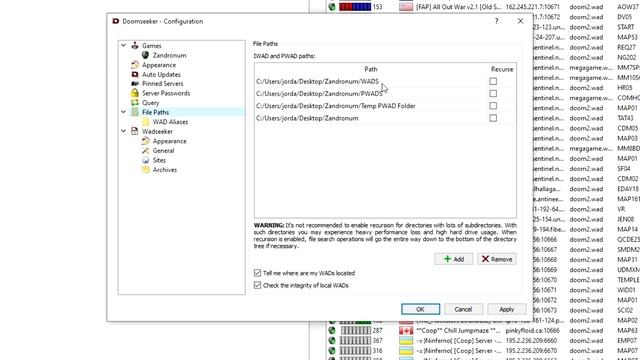Viewport: 640px width, 360px height.
Task: Open the Wadseeker General page
Action: (163, 151)
